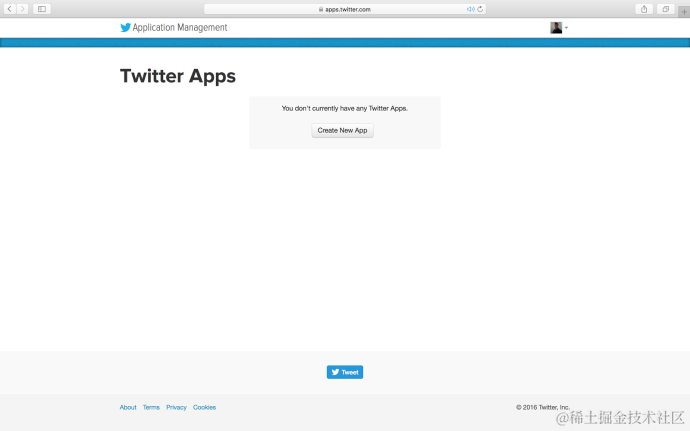Click the lock icon in the address bar

click(x=321, y=9)
